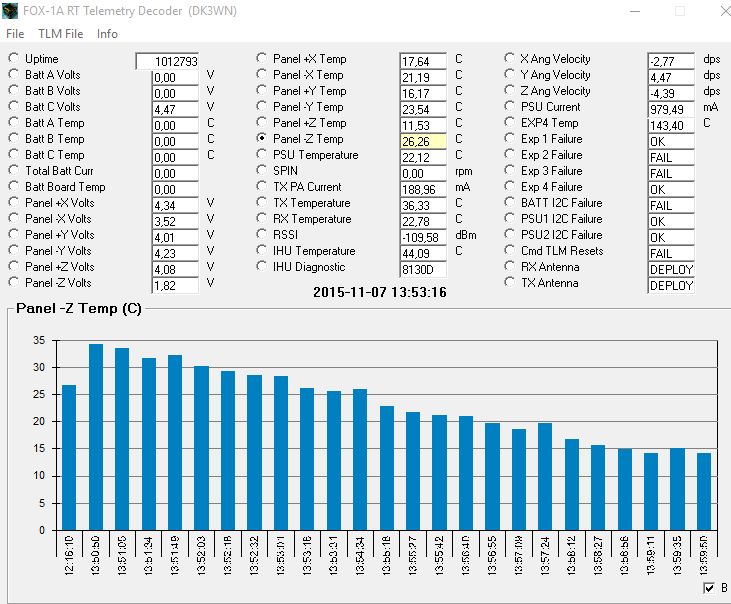
Task: Open the TLM File menu
Action: pyautogui.click(x=61, y=34)
